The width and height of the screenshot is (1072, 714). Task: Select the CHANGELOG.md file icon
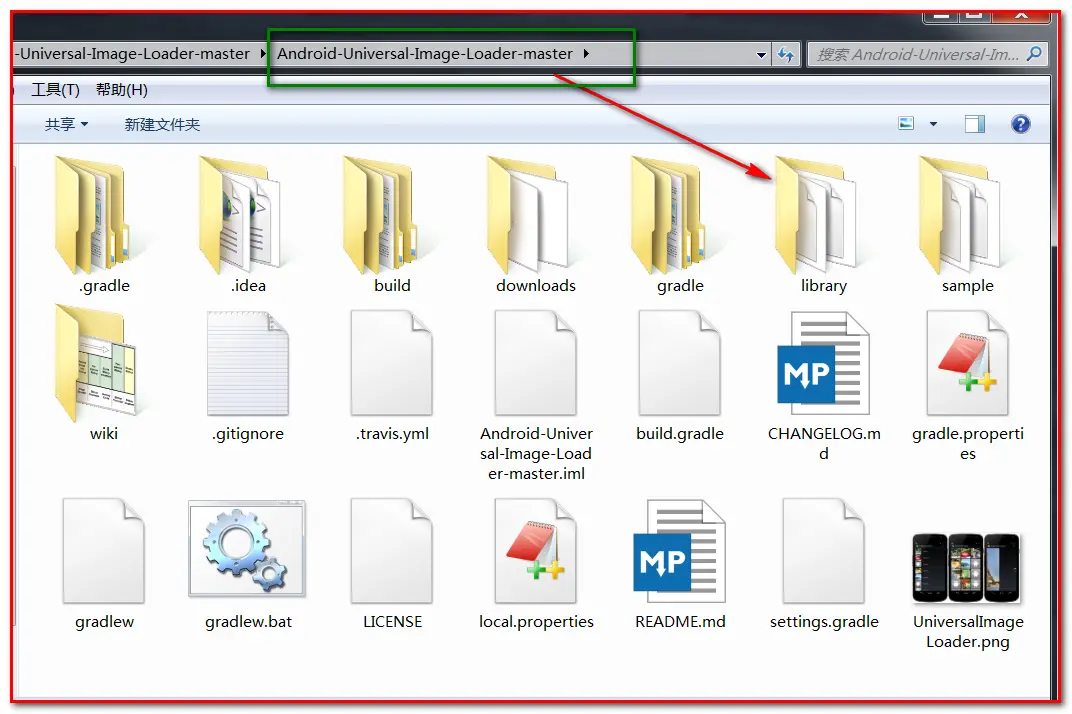tap(823, 363)
